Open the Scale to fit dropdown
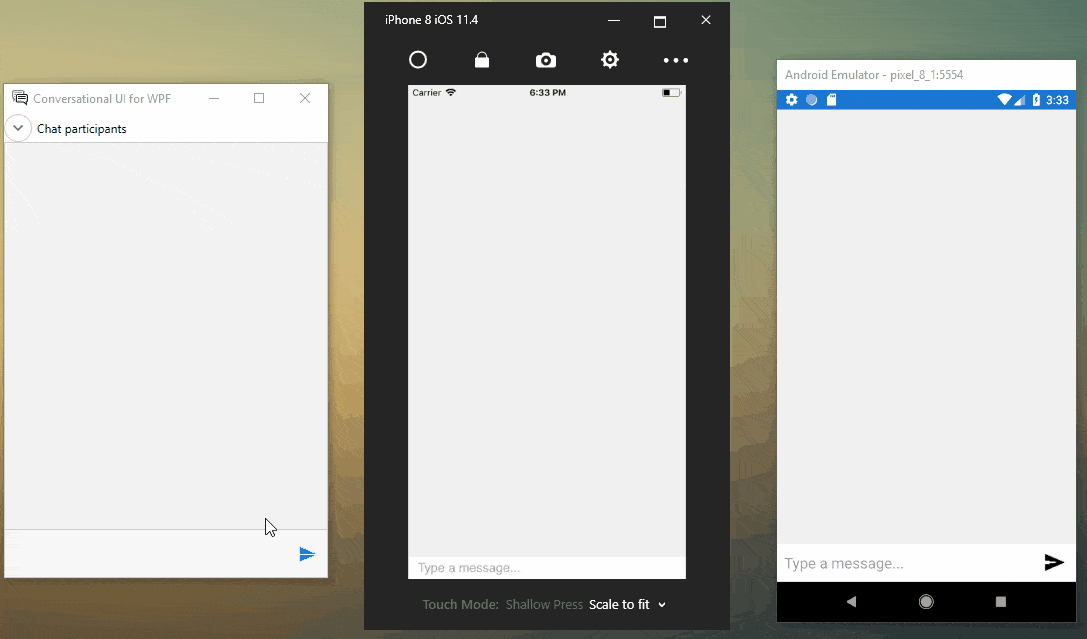 627,604
